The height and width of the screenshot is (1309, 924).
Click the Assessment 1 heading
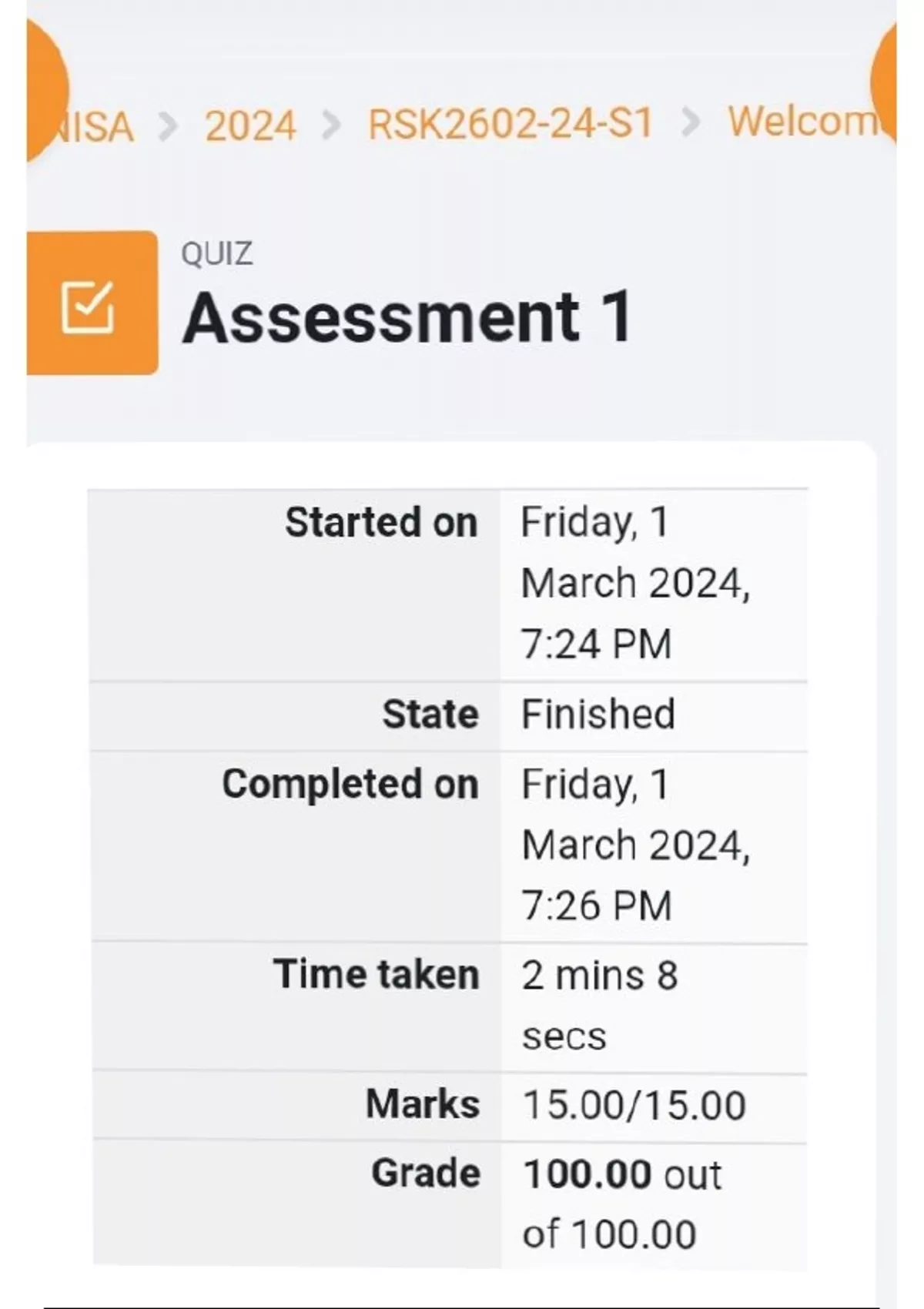tap(408, 317)
